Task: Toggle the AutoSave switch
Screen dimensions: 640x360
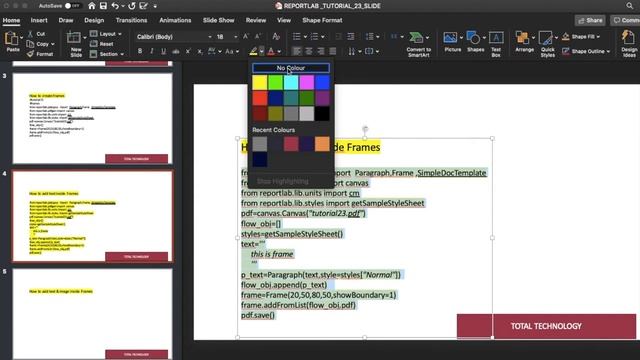Action: pyautogui.click(x=72, y=6)
